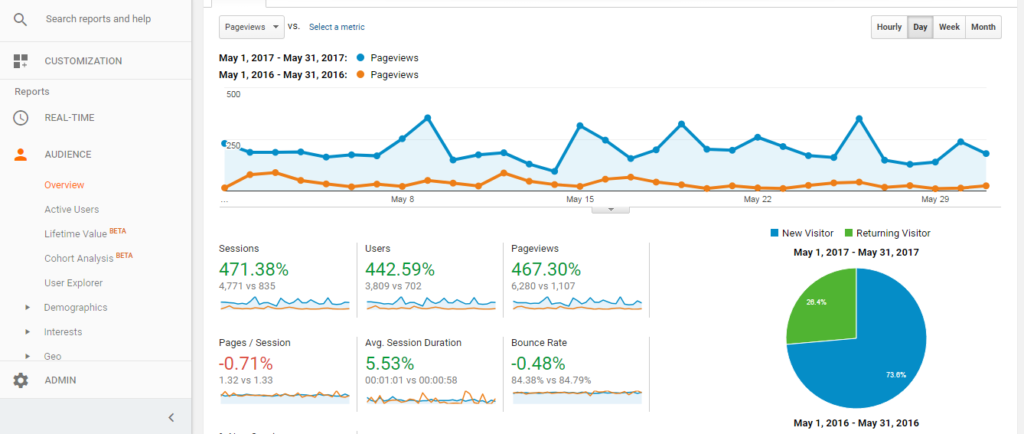Click the Real-Time clock icon
The image size is (1024, 434).
pyautogui.click(x=20, y=118)
